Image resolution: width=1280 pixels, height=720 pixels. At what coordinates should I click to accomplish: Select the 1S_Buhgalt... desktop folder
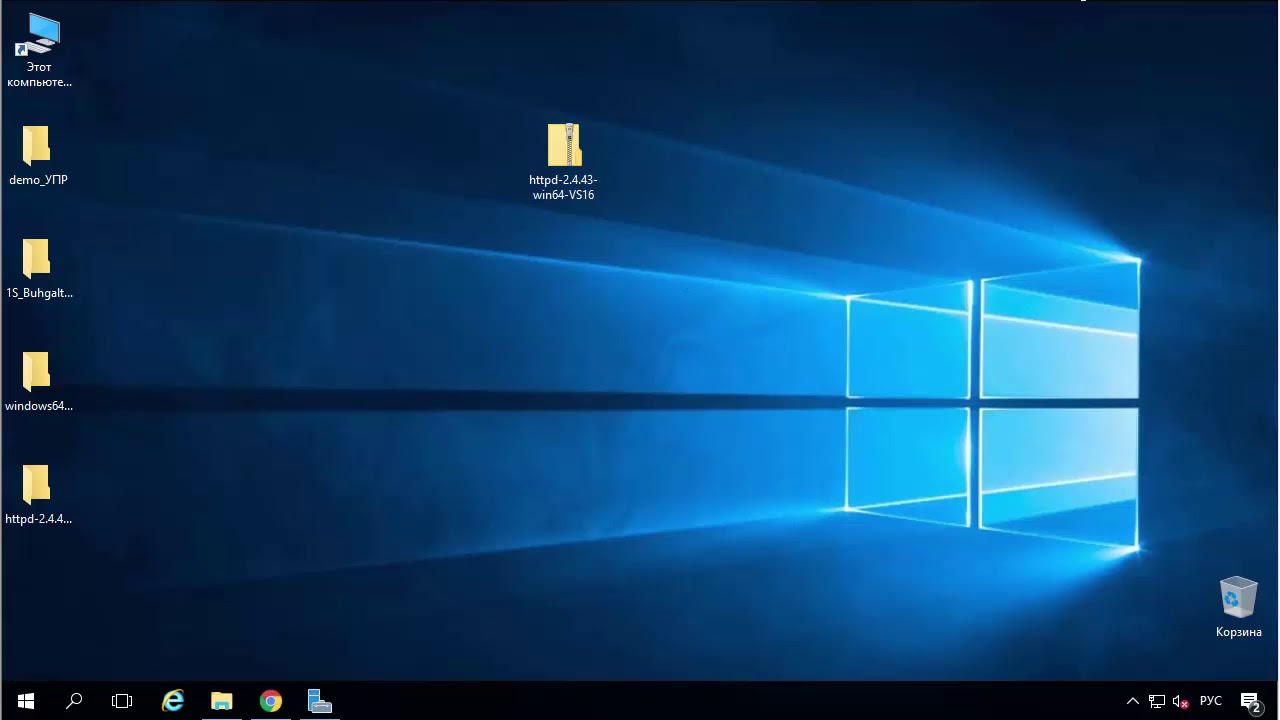(x=39, y=269)
